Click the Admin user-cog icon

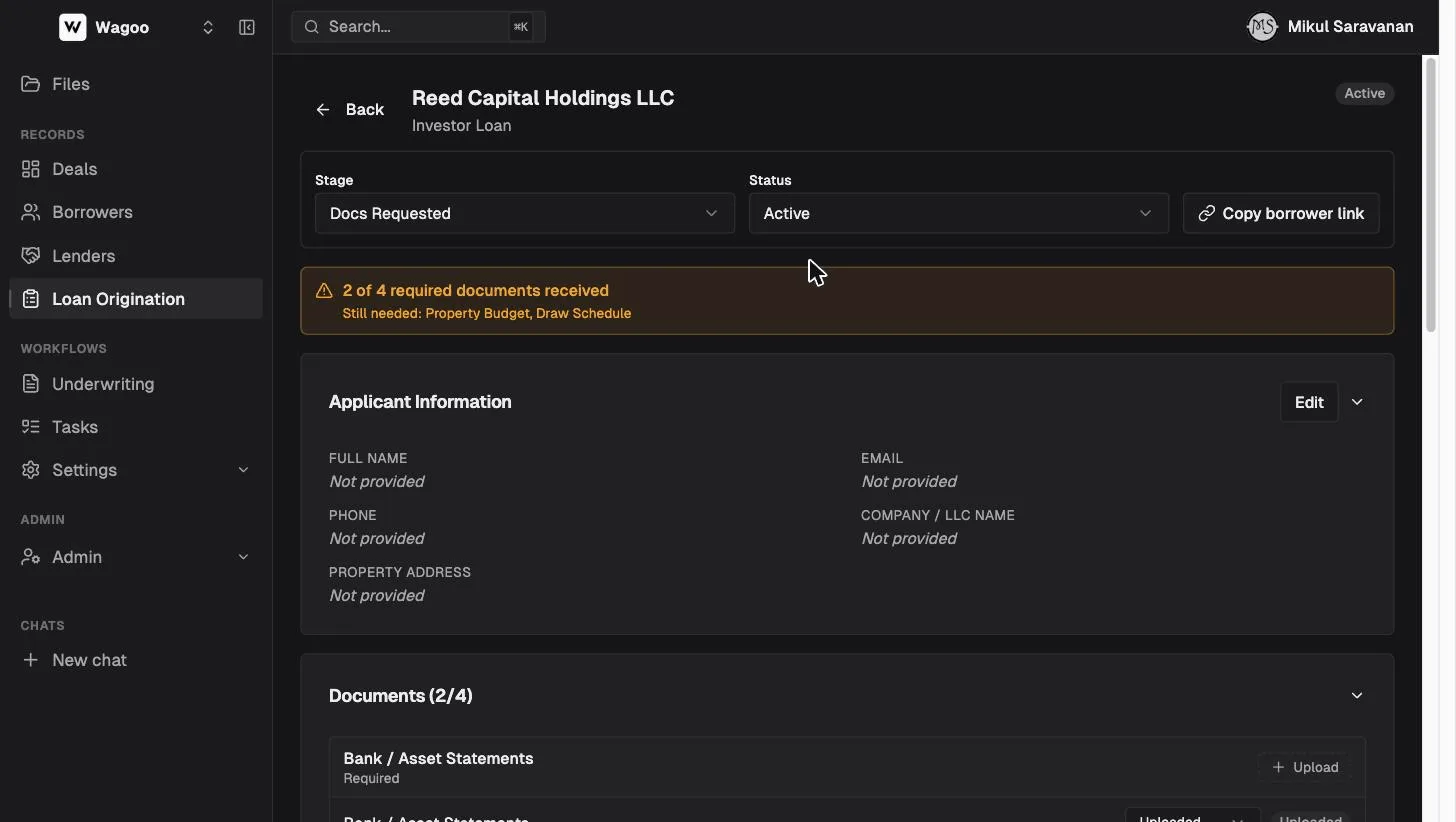point(31,557)
